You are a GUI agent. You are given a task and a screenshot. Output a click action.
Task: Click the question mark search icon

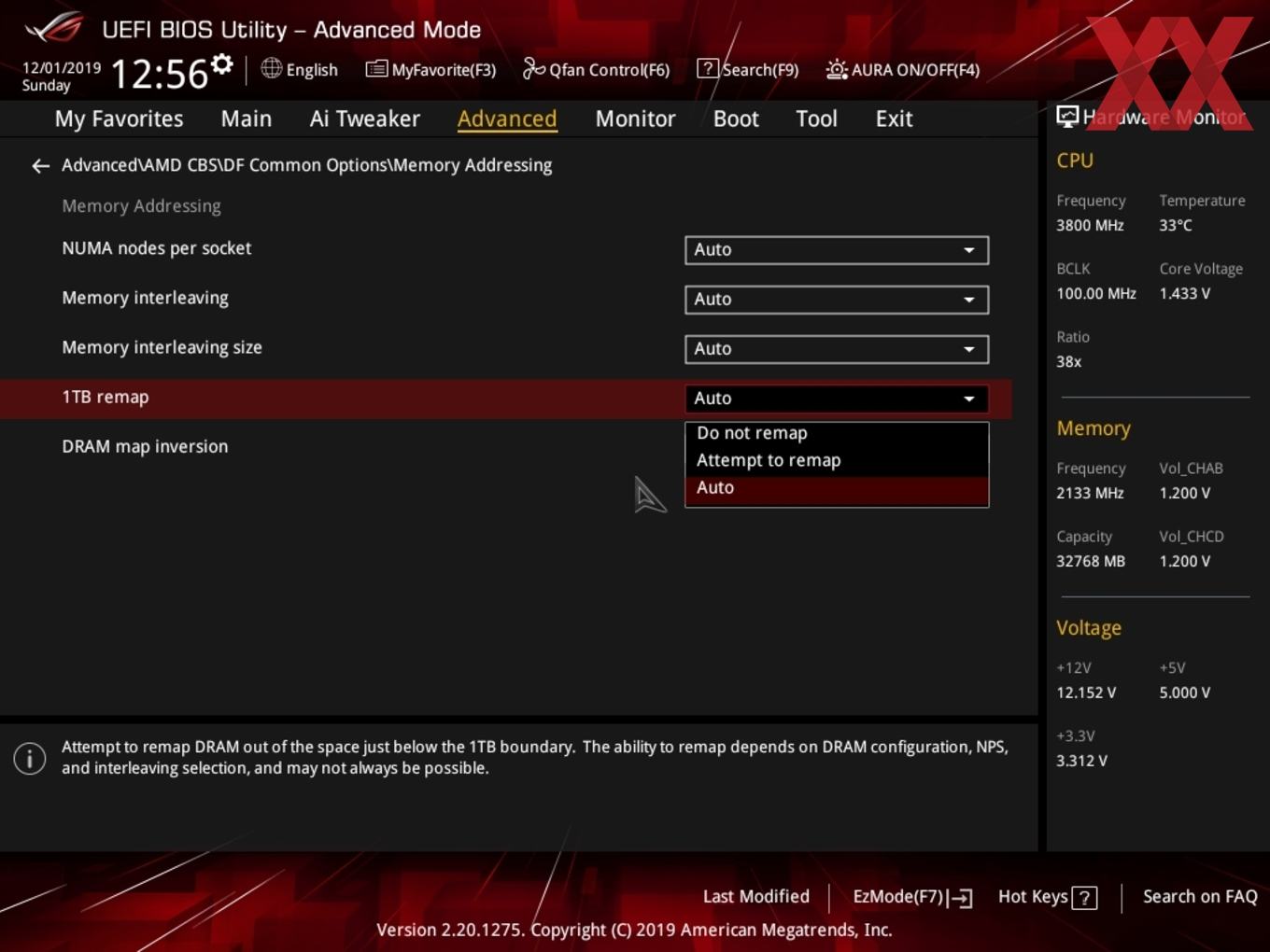708,68
